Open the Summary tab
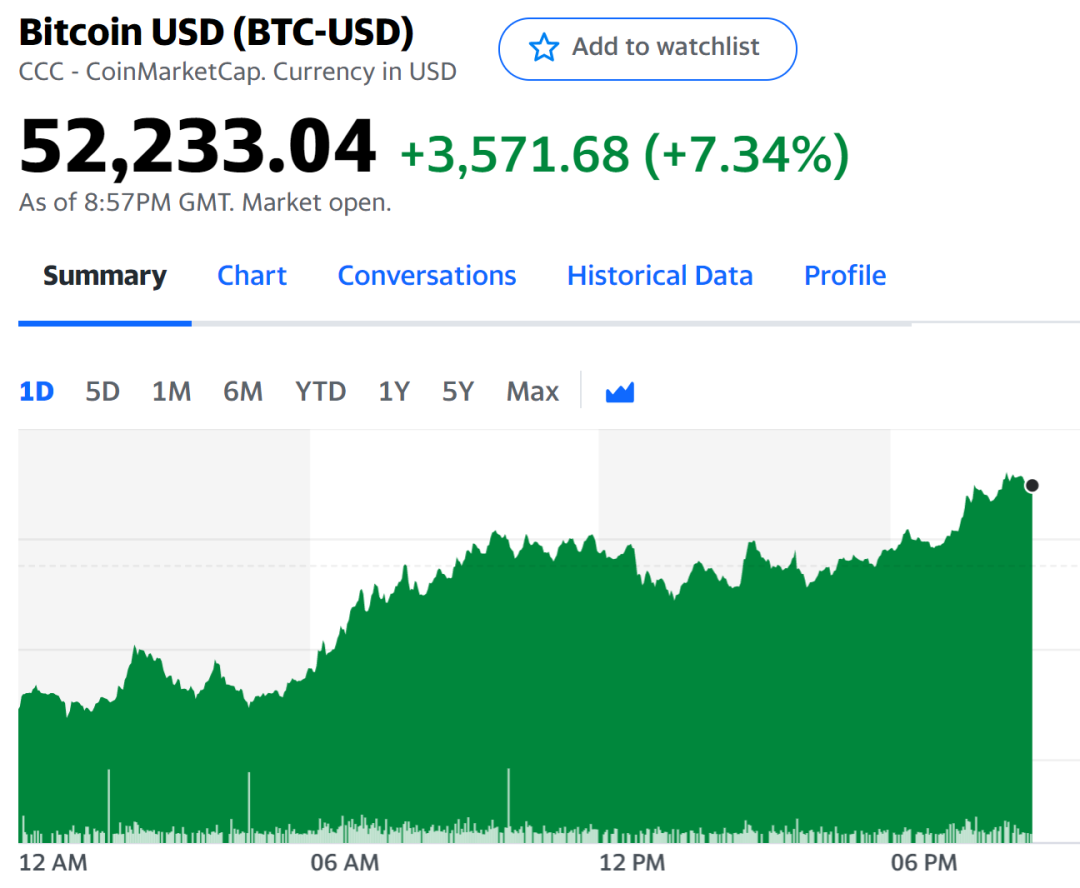The height and width of the screenshot is (888, 1080). [105, 276]
